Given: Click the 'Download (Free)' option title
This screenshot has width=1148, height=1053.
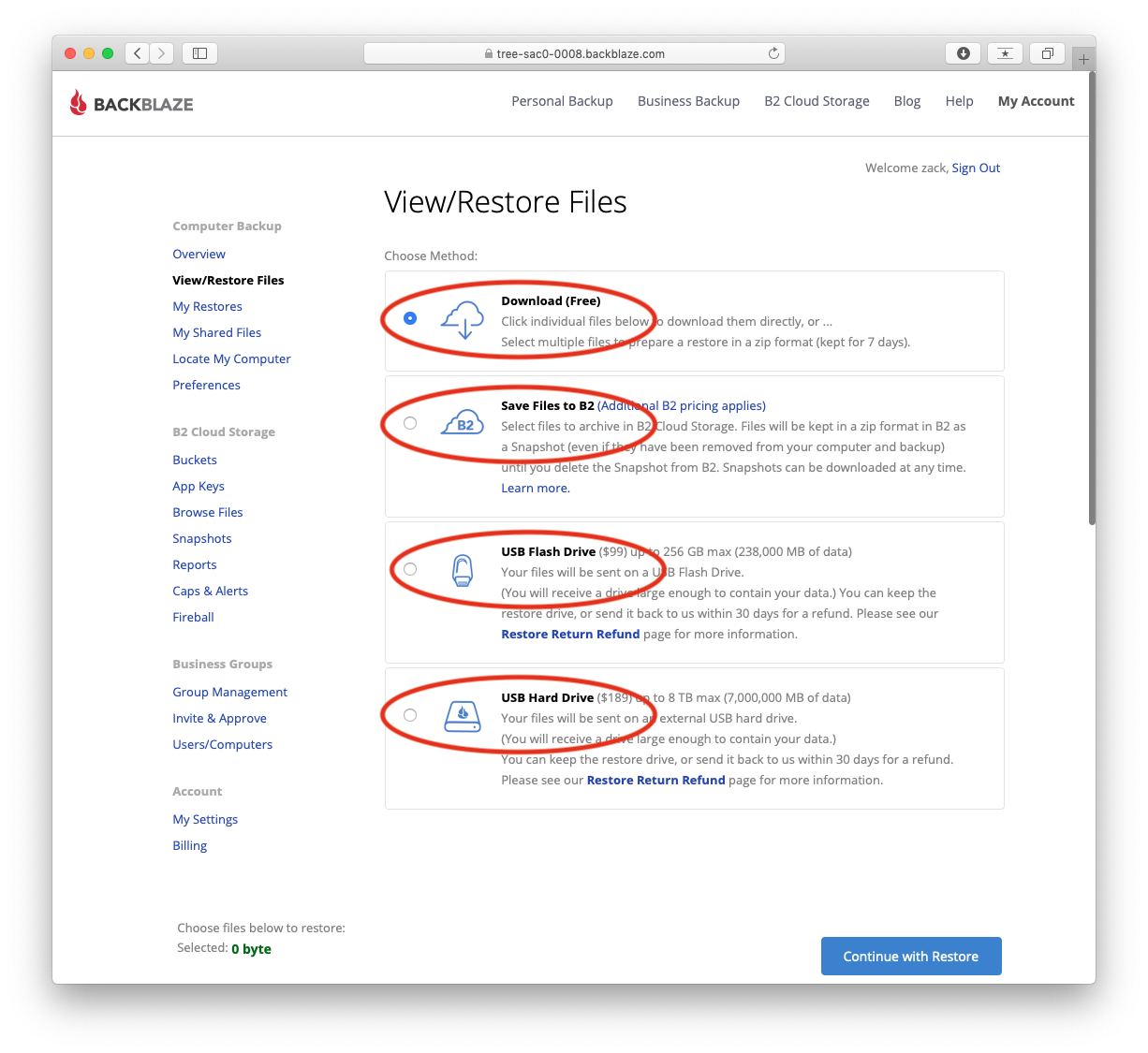Looking at the screenshot, I should pos(551,300).
